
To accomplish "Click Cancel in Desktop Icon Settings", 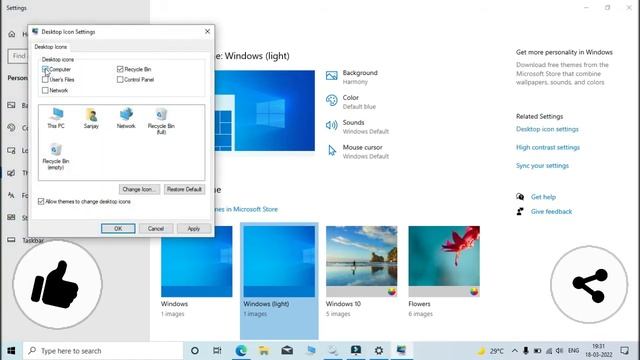I will pos(156,229).
